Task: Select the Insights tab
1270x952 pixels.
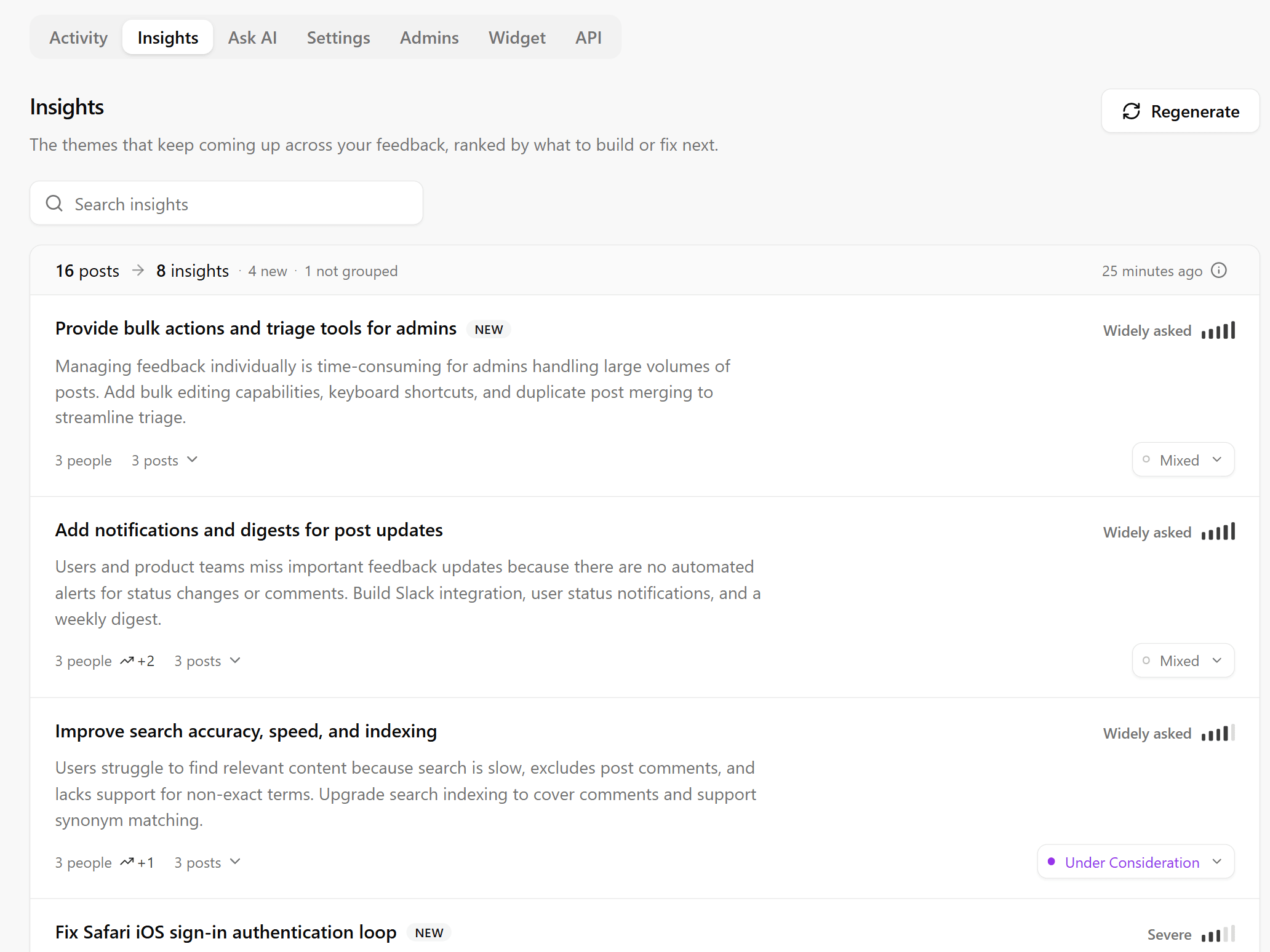Action: coord(168,38)
